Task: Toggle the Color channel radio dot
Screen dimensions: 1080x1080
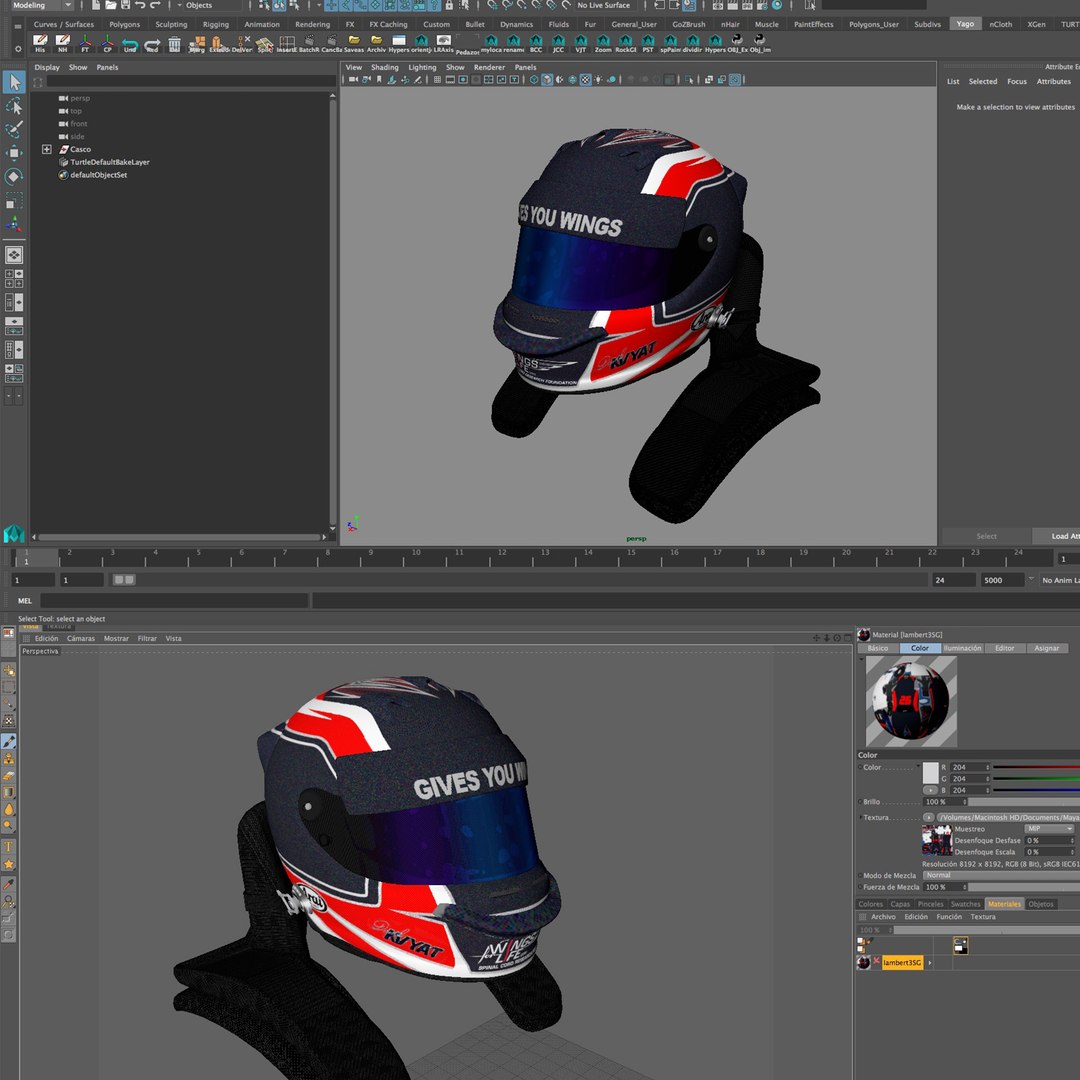Action: click(860, 767)
